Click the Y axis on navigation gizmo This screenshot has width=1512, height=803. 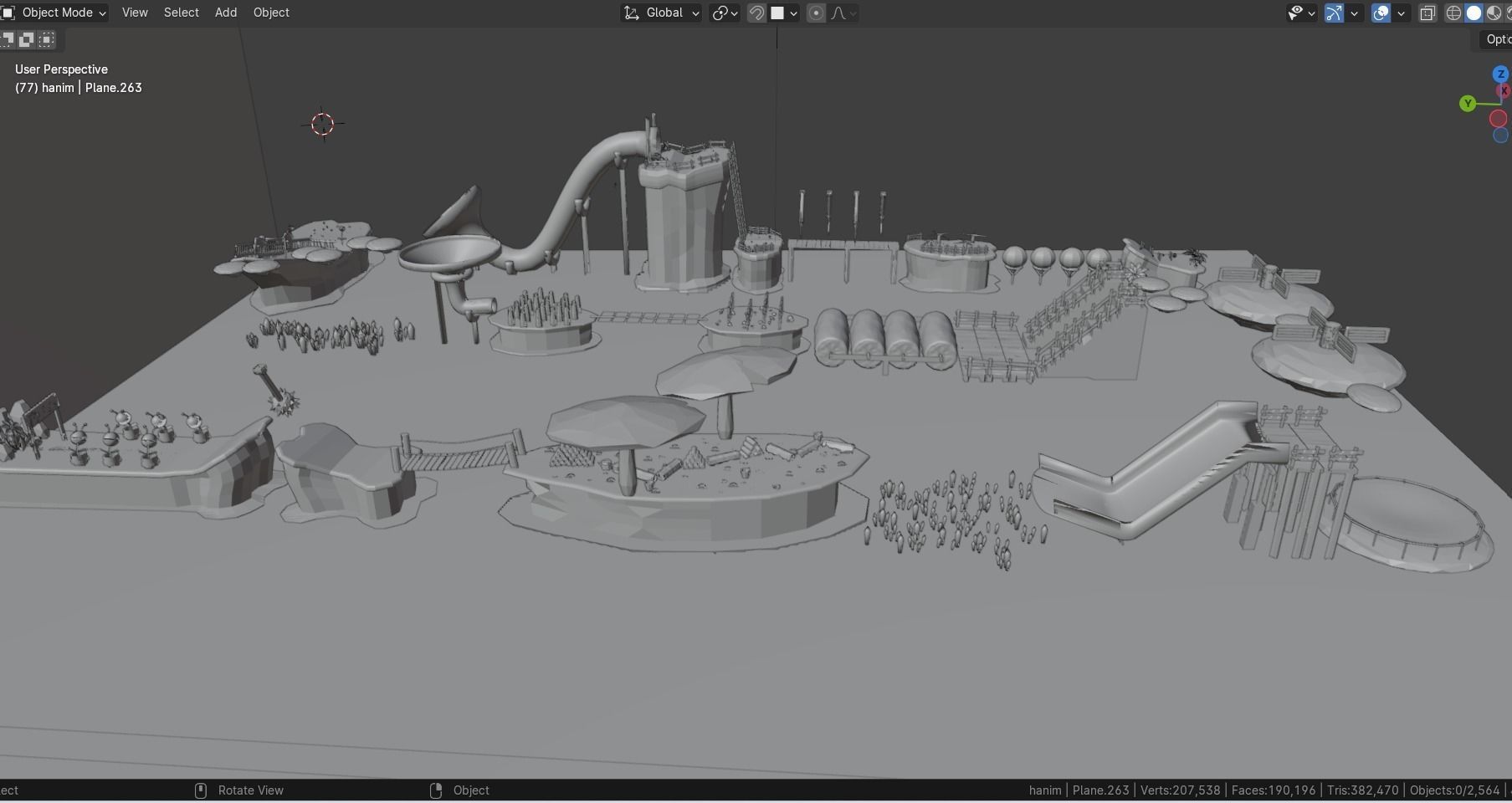click(x=1467, y=104)
